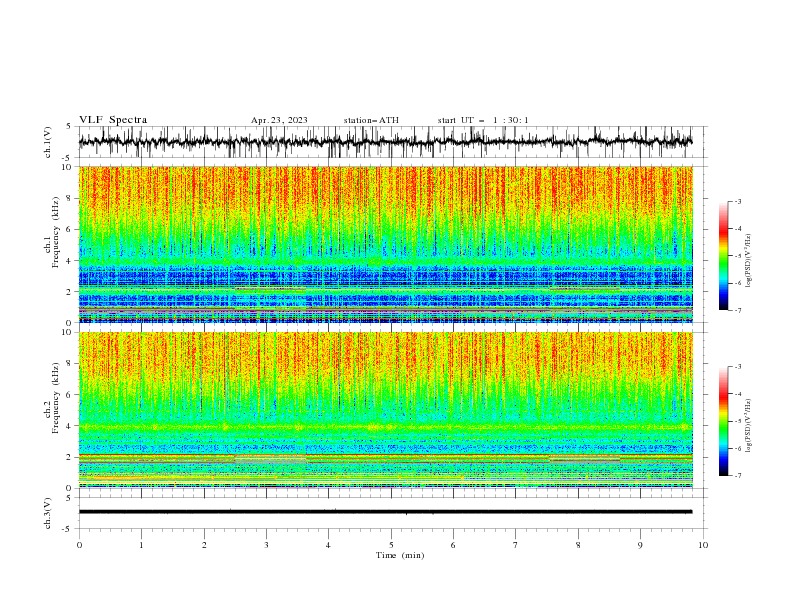Click the ch.2 spectrogram panel
The height and width of the screenshot is (612, 792).
pos(385,410)
